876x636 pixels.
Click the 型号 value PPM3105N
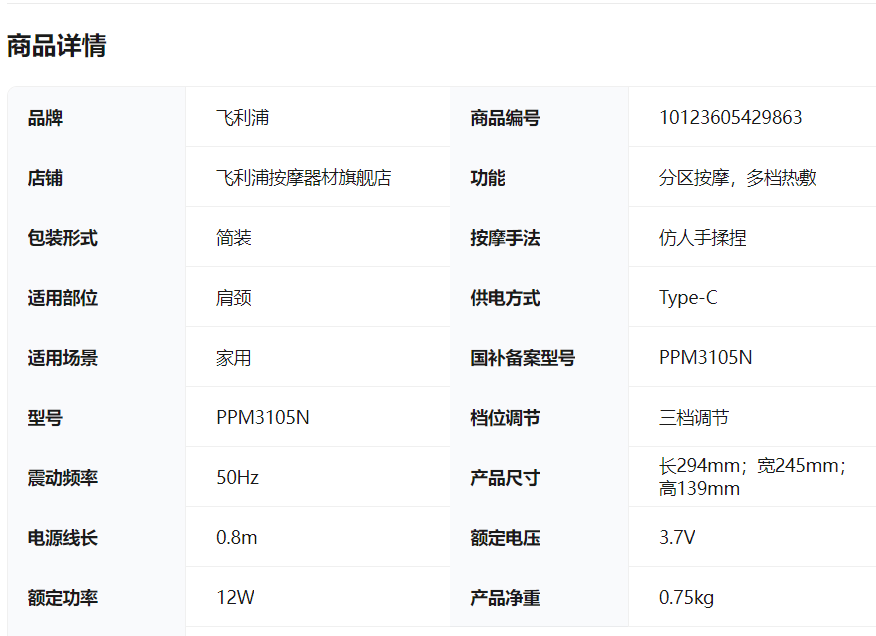point(262,418)
